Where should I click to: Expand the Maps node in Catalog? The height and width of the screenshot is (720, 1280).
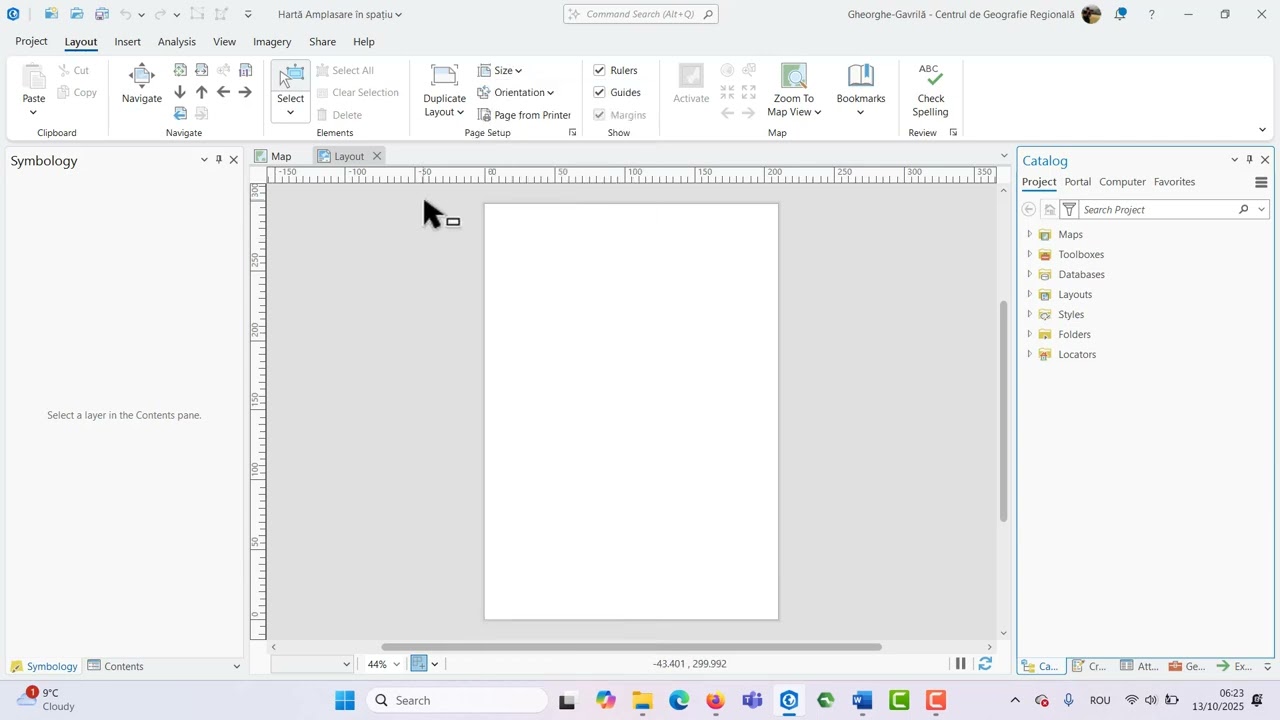pos(1029,234)
